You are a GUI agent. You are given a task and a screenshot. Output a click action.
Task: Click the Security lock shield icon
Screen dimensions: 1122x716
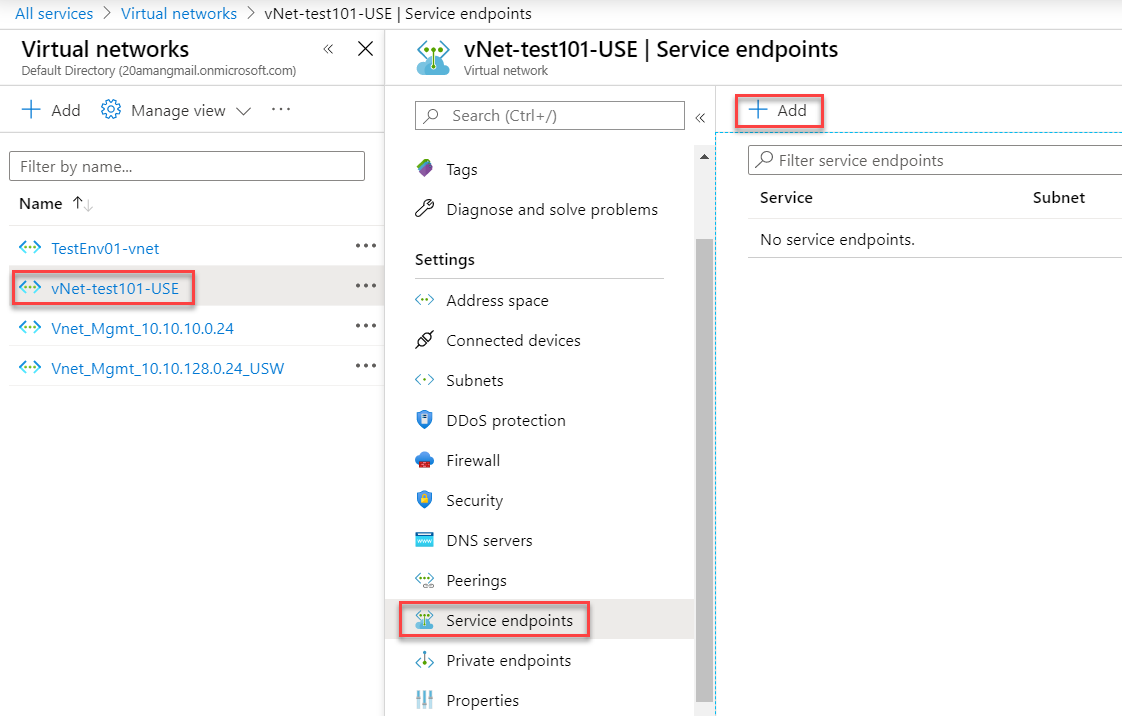pyautogui.click(x=424, y=500)
